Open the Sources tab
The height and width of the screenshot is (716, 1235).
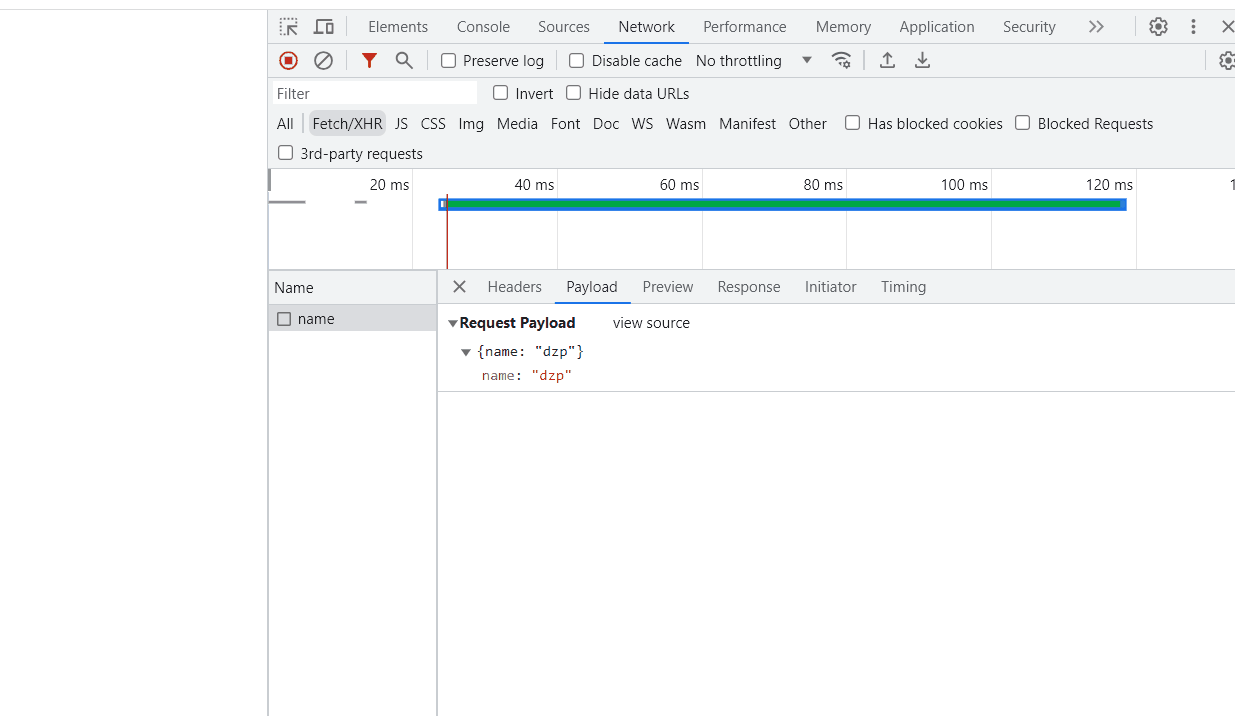click(x=564, y=27)
